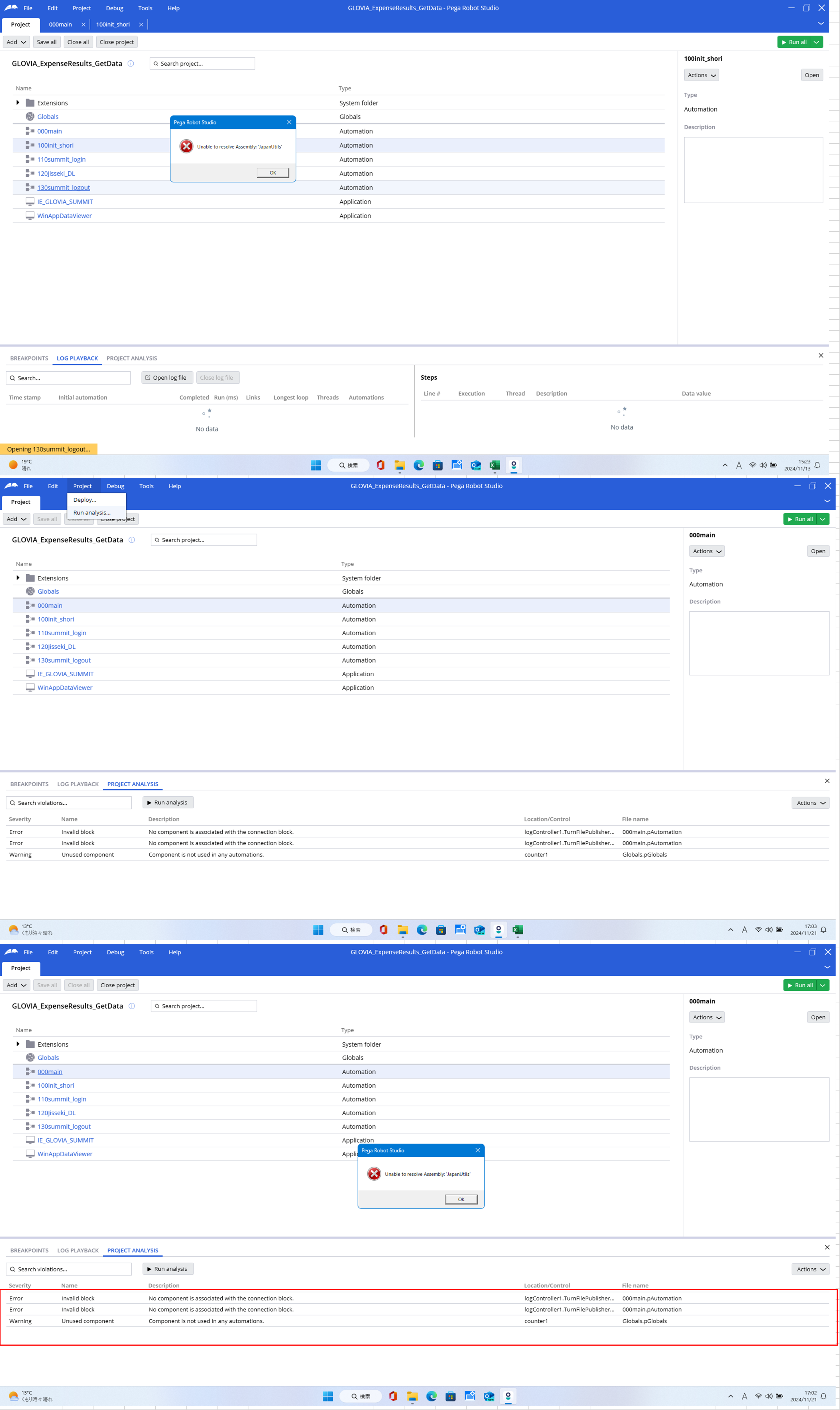The height and width of the screenshot is (1410, 840).
Task: Close the JapanUtils dialog over WinAppDataViewer's type
Action: pyautogui.click(x=478, y=1150)
